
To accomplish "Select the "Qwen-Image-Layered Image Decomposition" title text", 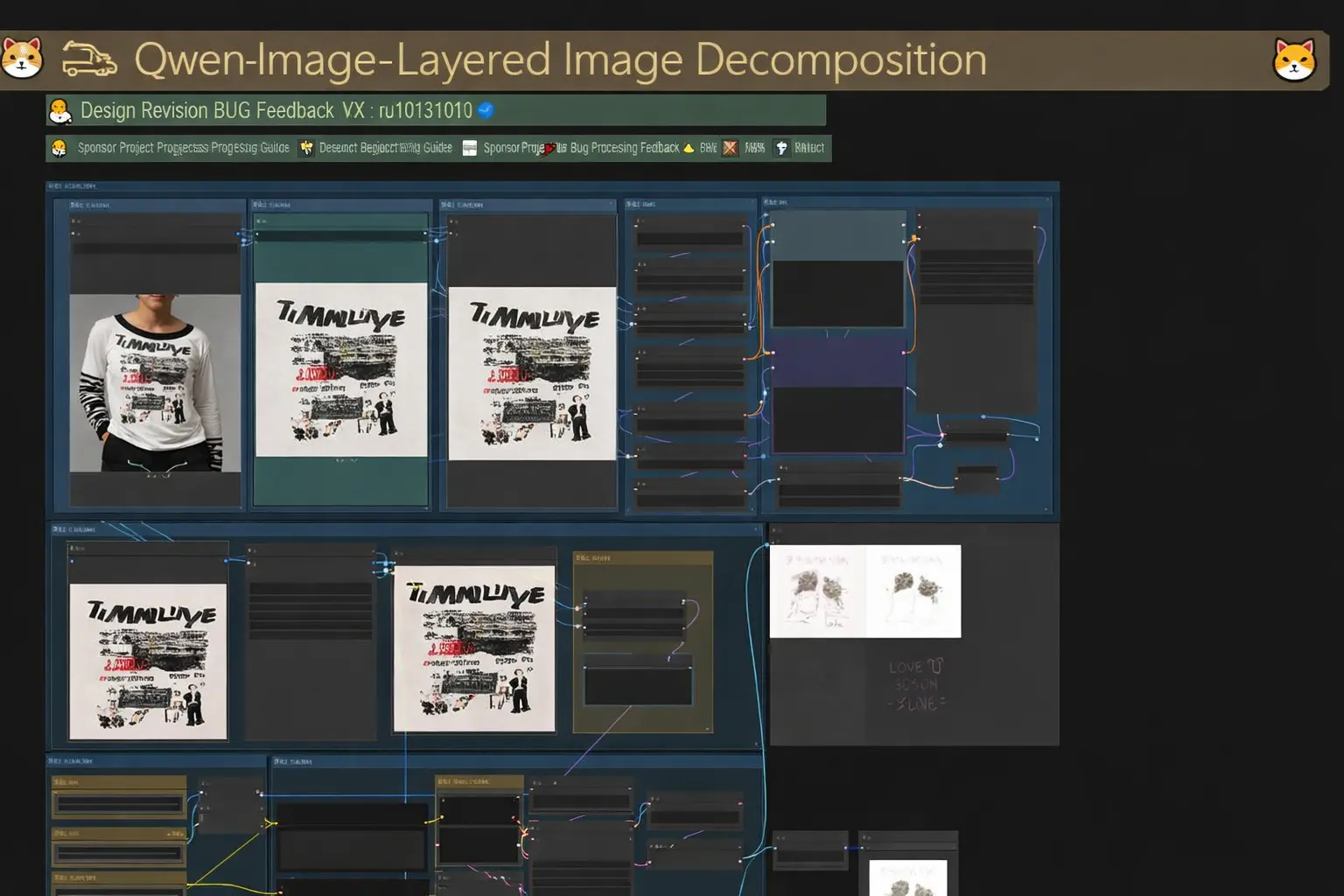I will pyautogui.click(x=560, y=59).
